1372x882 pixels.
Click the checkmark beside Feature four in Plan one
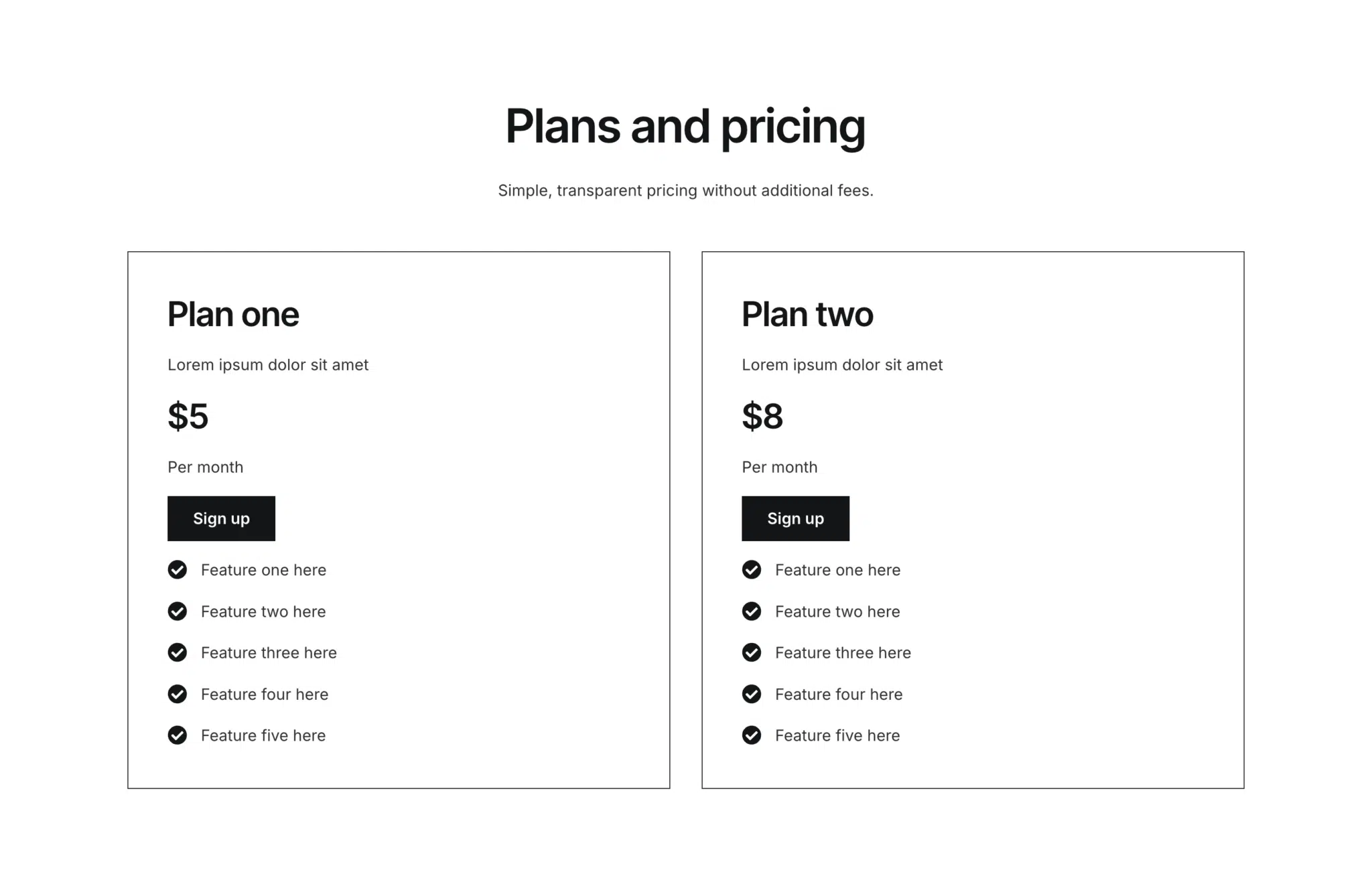177,694
